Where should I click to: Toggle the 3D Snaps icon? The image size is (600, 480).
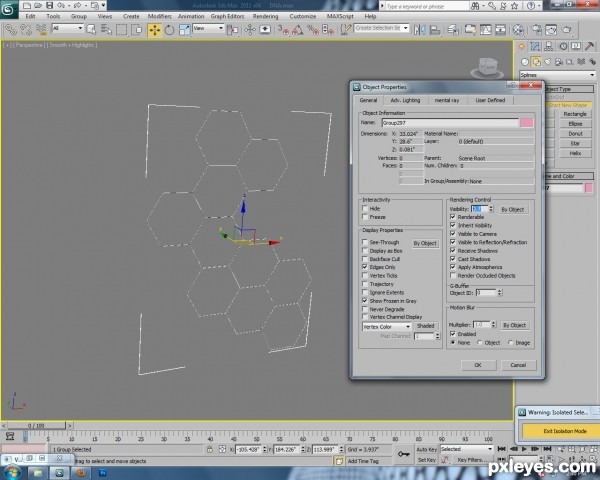283,29
